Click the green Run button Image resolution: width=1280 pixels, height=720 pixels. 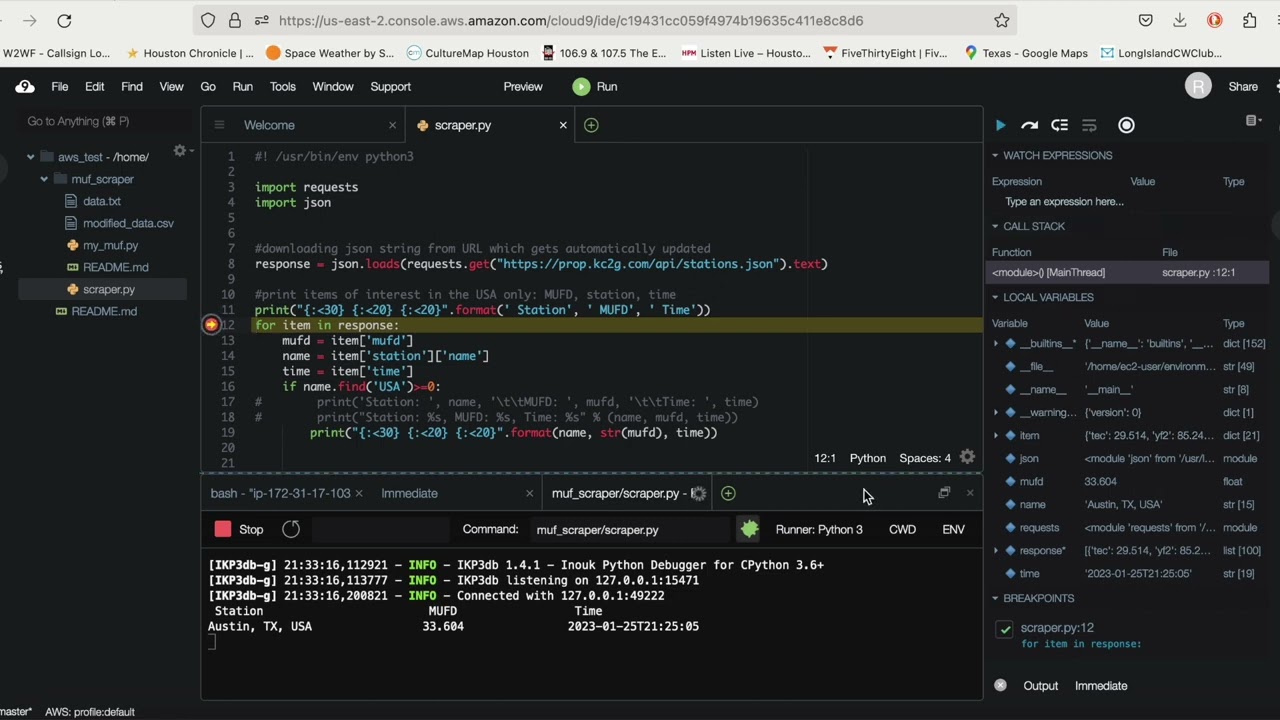595,86
